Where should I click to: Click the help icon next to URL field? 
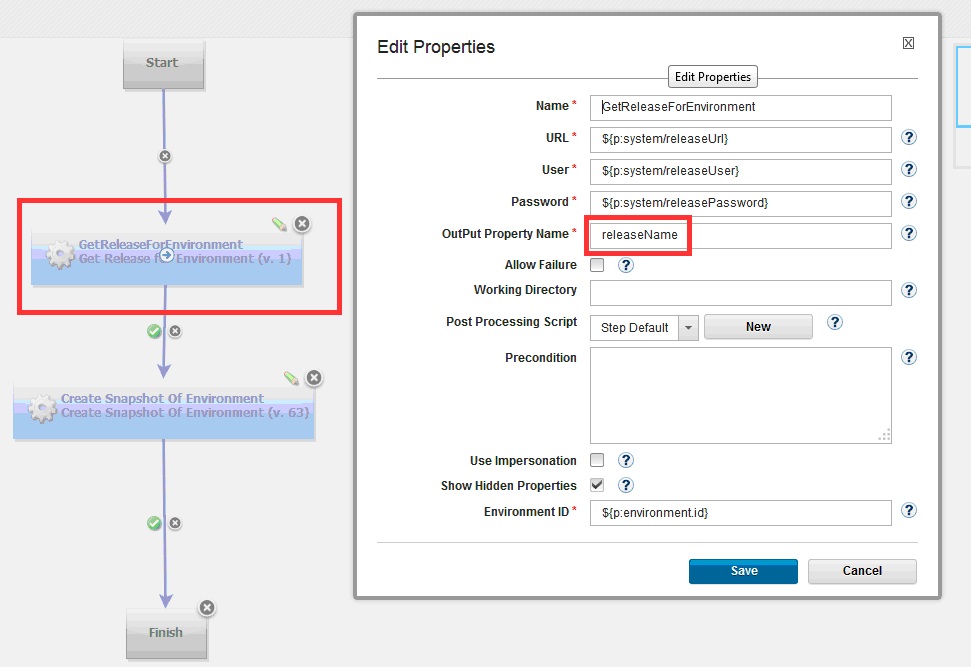click(909, 138)
